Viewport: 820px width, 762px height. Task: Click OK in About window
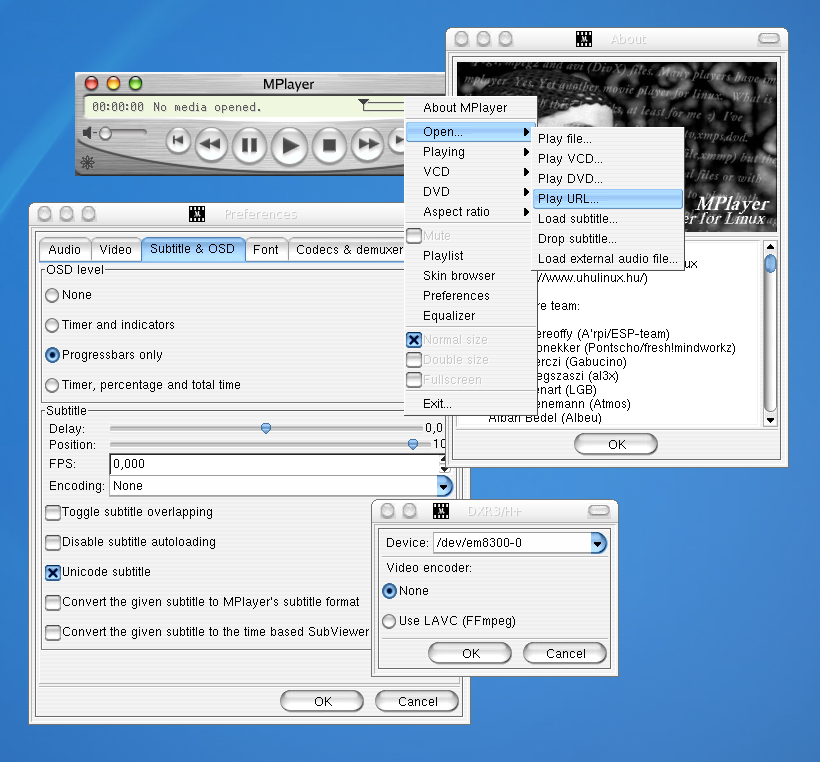(616, 445)
